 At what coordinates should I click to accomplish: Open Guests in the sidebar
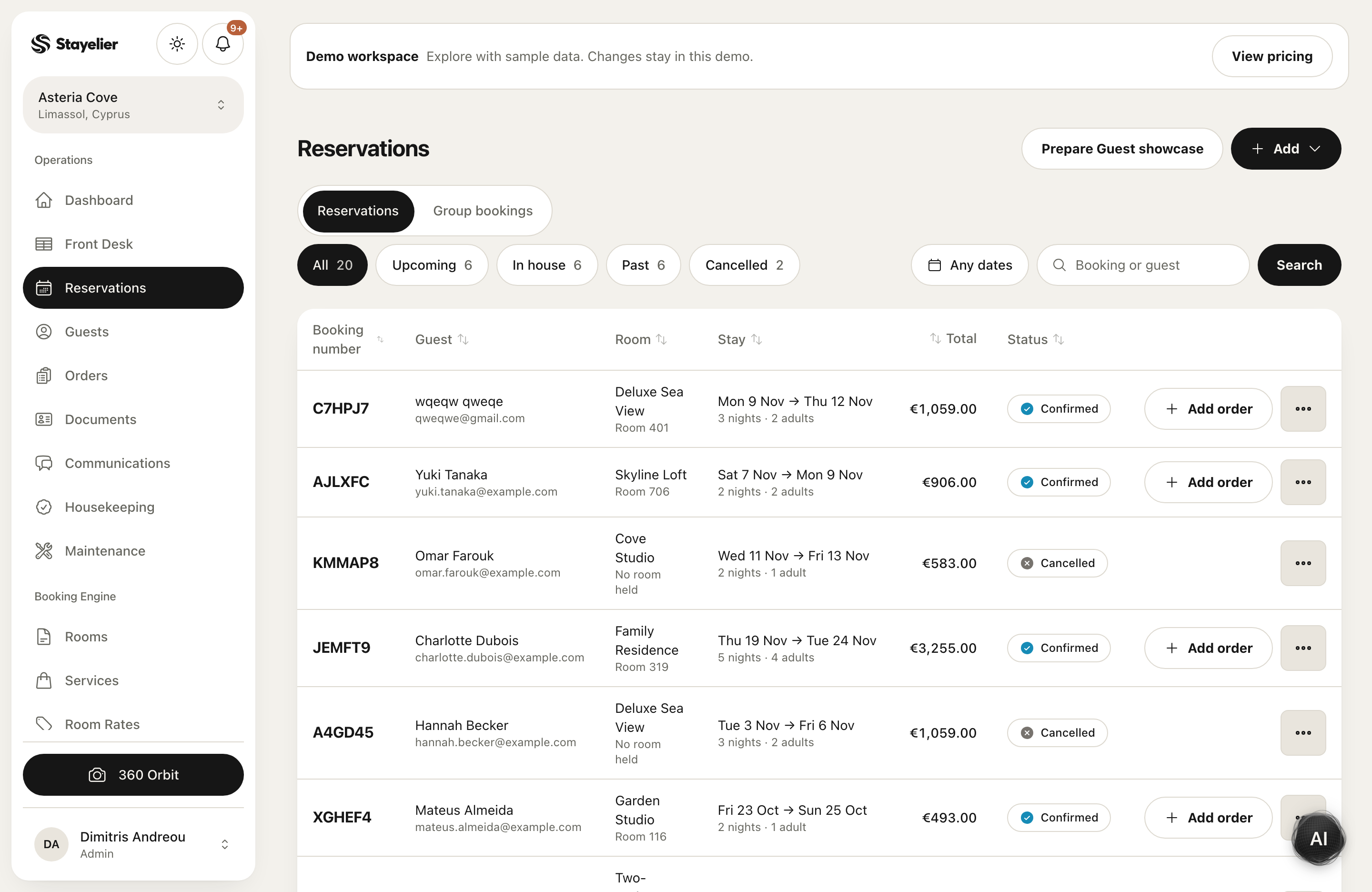133,332
